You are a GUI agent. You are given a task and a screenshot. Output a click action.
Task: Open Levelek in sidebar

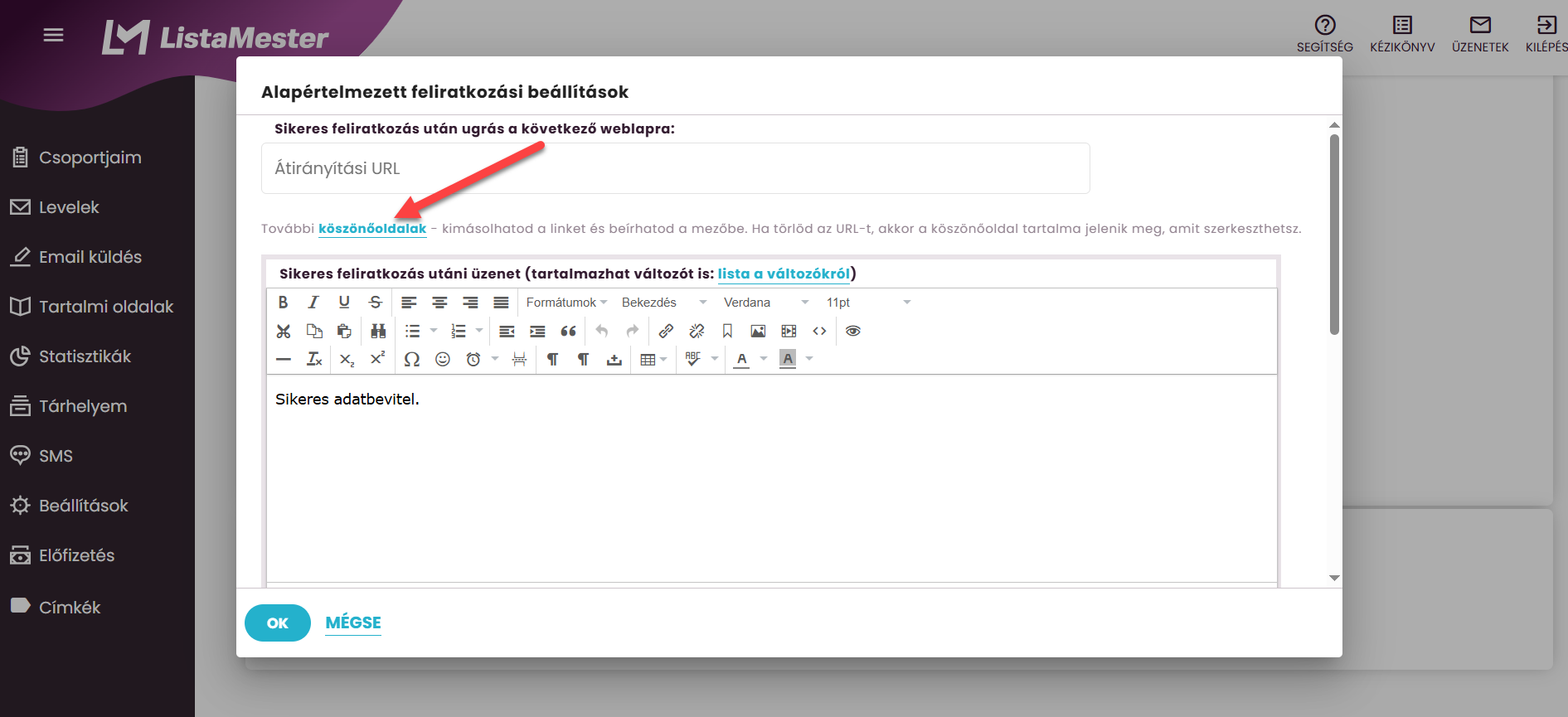click(69, 207)
